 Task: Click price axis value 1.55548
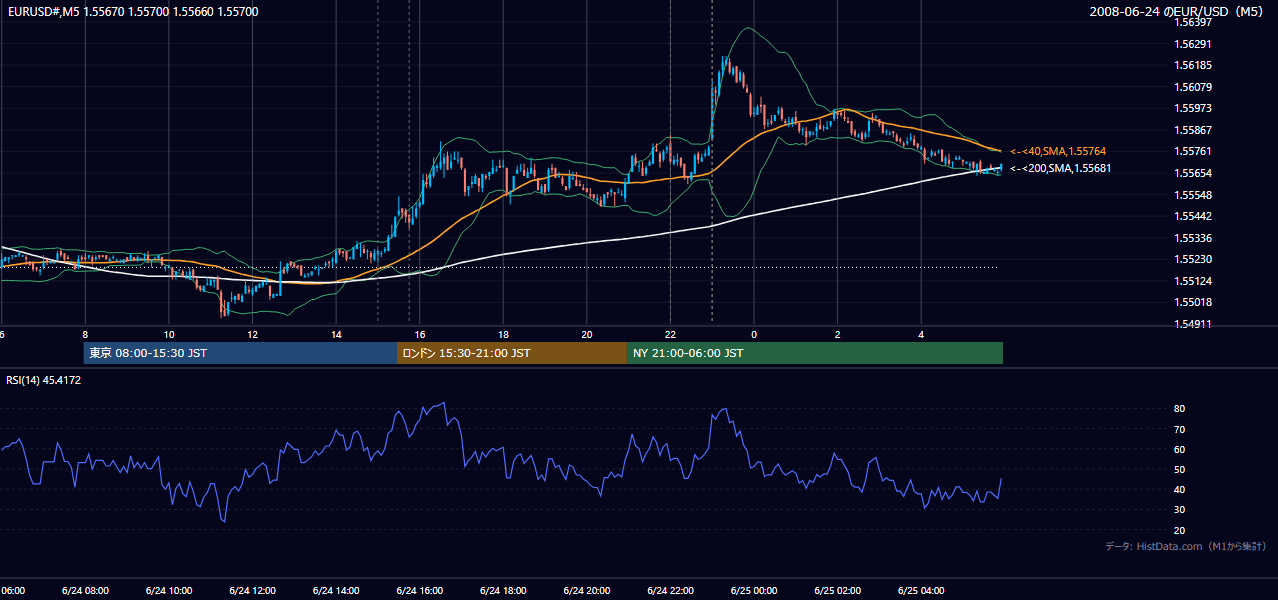click(x=1194, y=195)
